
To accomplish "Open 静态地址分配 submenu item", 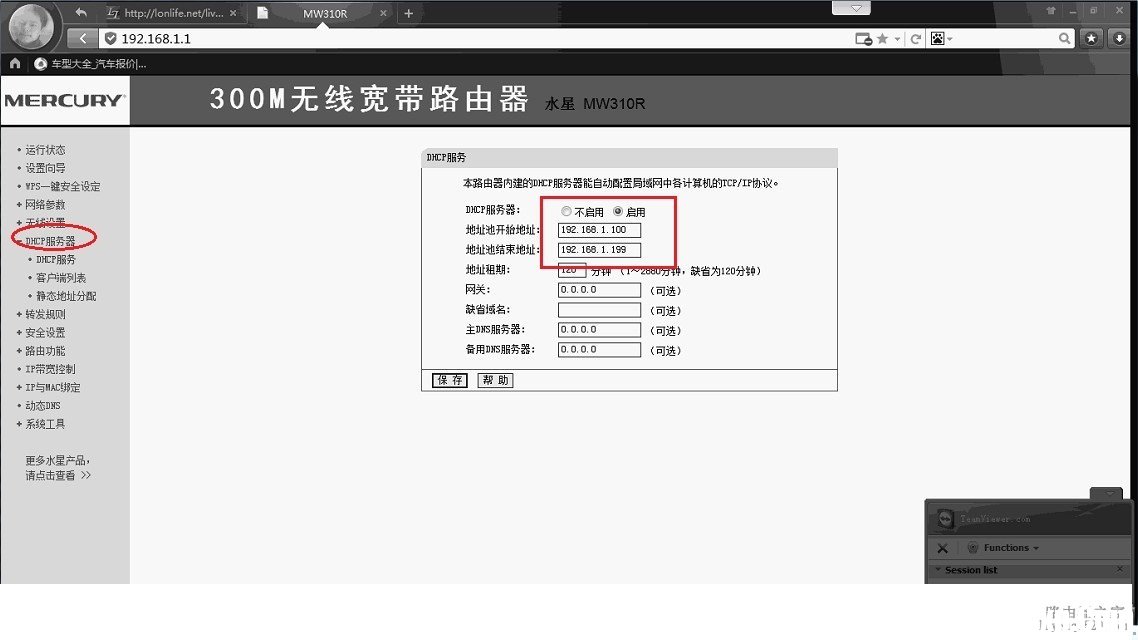I will [66, 296].
